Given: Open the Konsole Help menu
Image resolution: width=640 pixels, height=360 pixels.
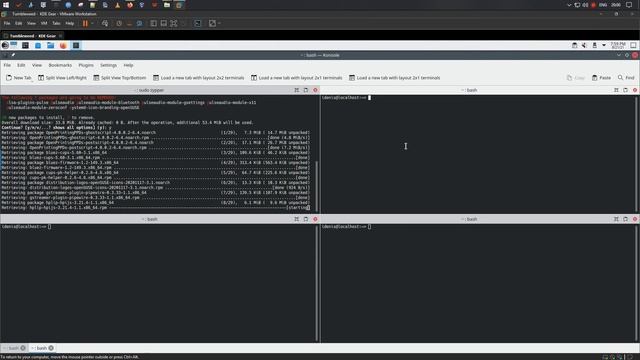Looking at the screenshot, I should [x=128, y=65].
